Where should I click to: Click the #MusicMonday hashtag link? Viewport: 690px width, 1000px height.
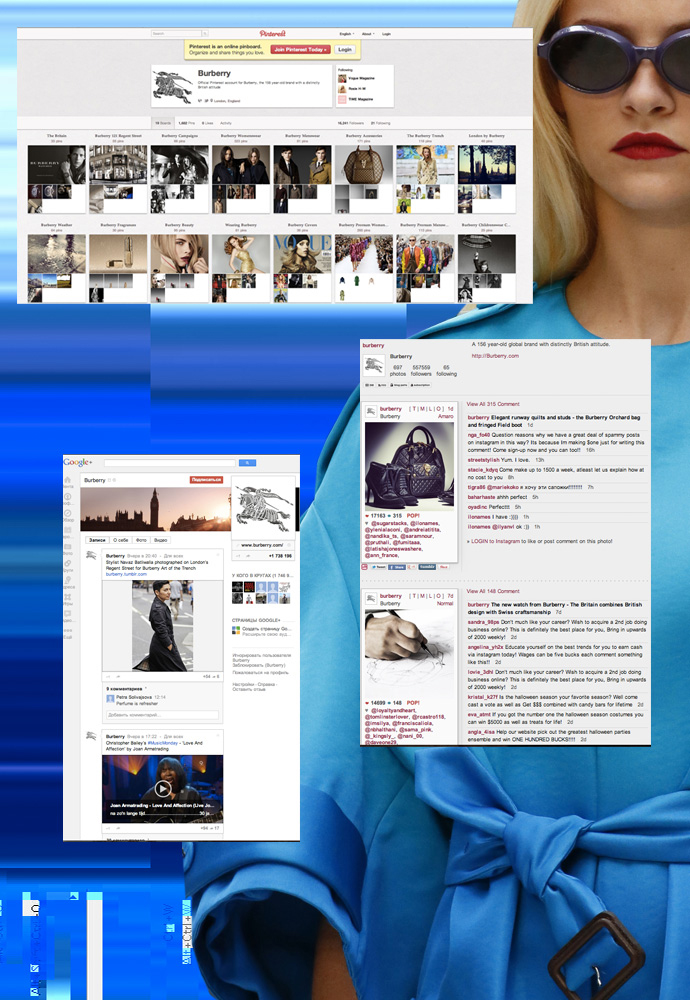[164, 743]
